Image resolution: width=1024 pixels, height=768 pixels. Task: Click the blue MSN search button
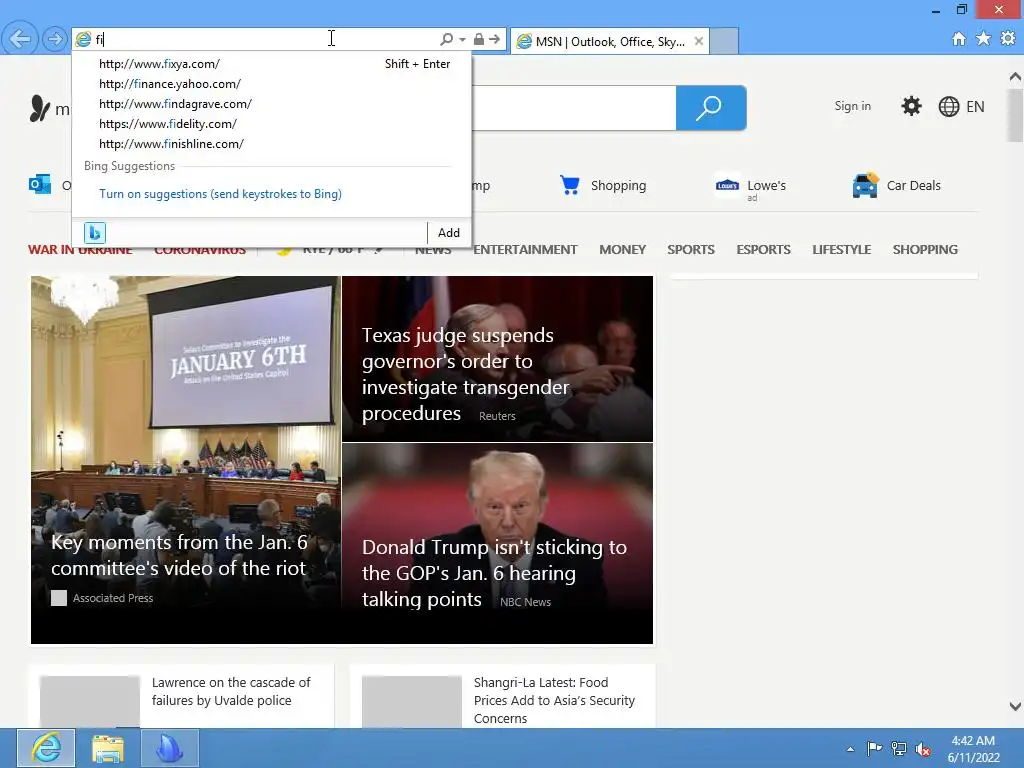[x=711, y=108]
